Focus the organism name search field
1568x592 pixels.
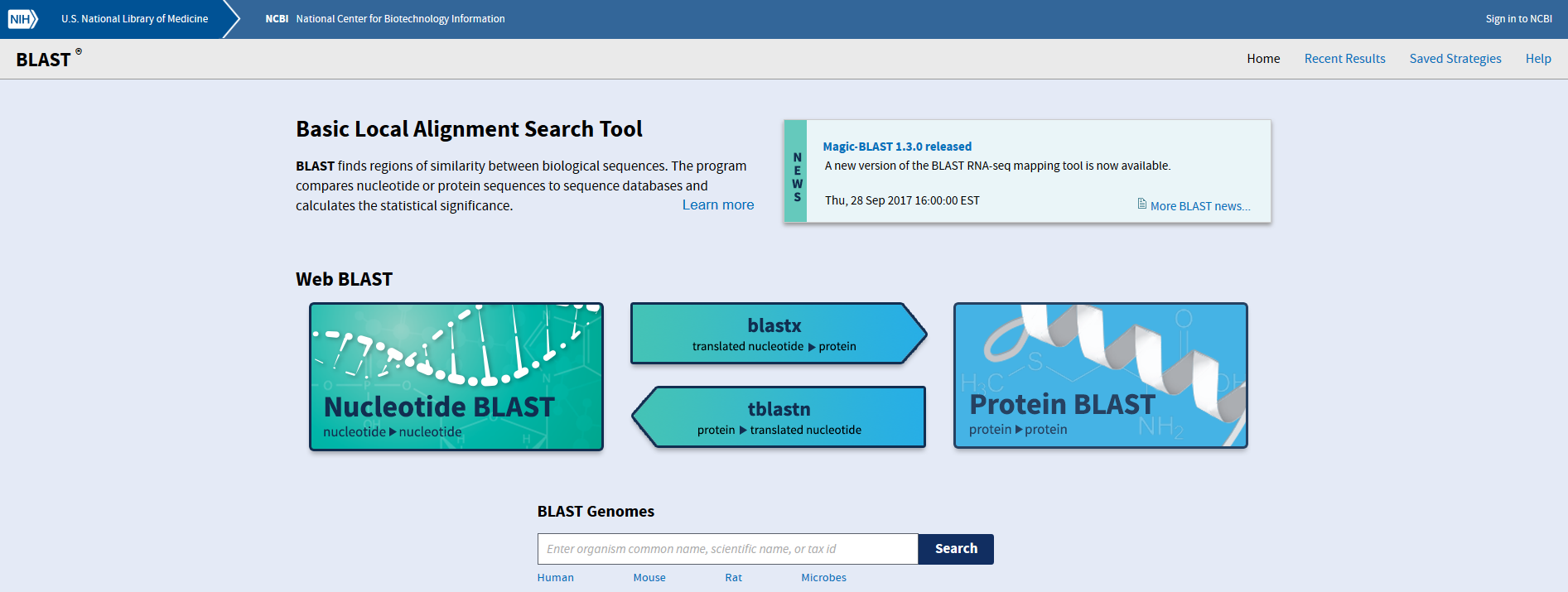pos(727,549)
